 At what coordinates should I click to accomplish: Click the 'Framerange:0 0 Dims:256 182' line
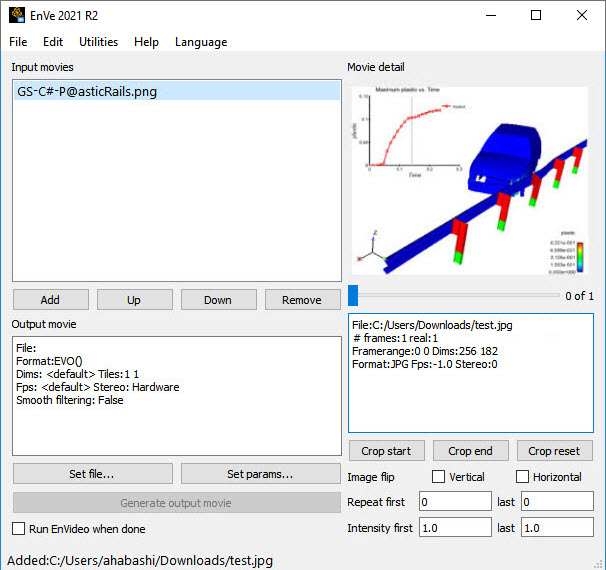425,351
